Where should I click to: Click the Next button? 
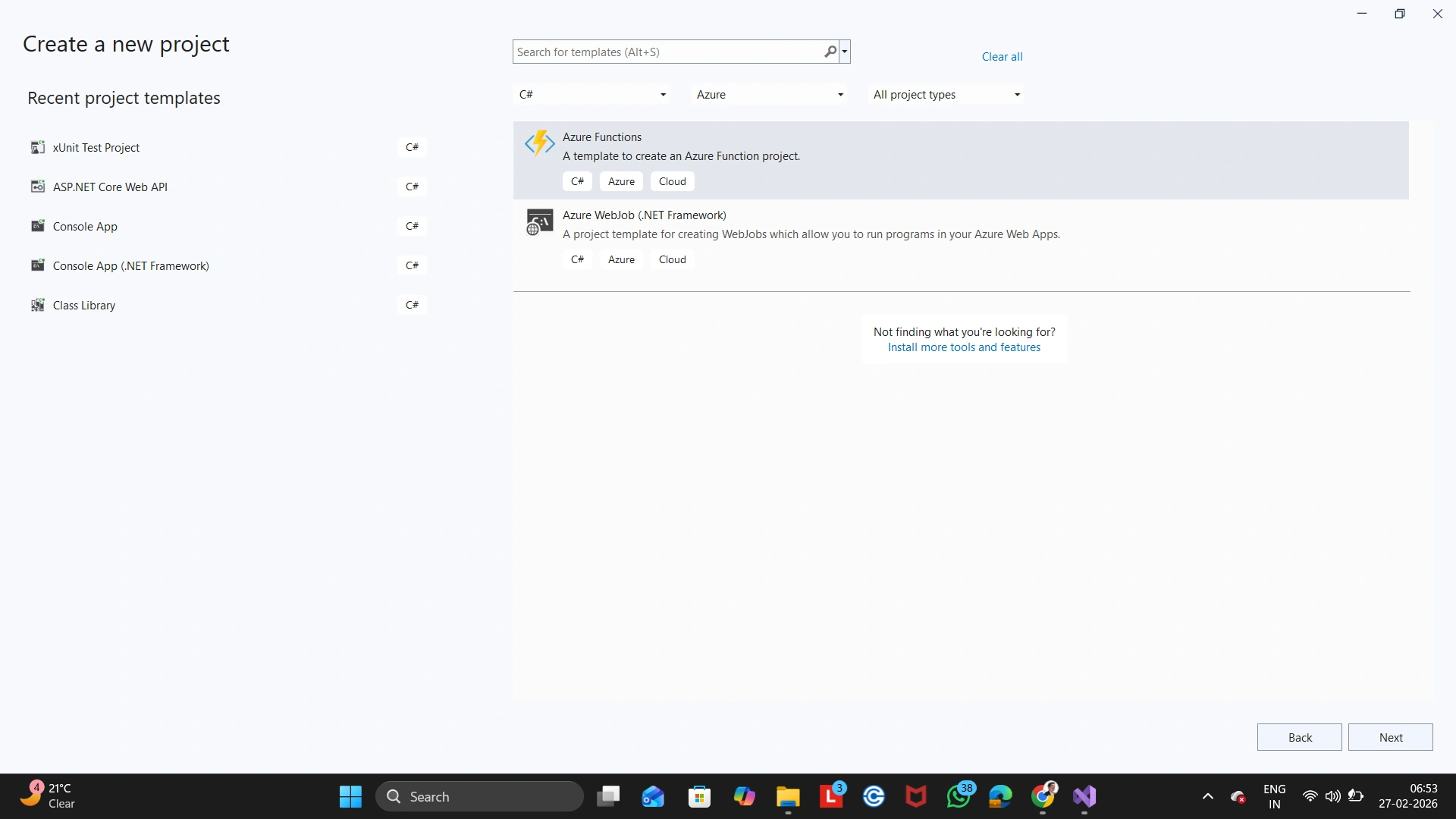(x=1391, y=737)
